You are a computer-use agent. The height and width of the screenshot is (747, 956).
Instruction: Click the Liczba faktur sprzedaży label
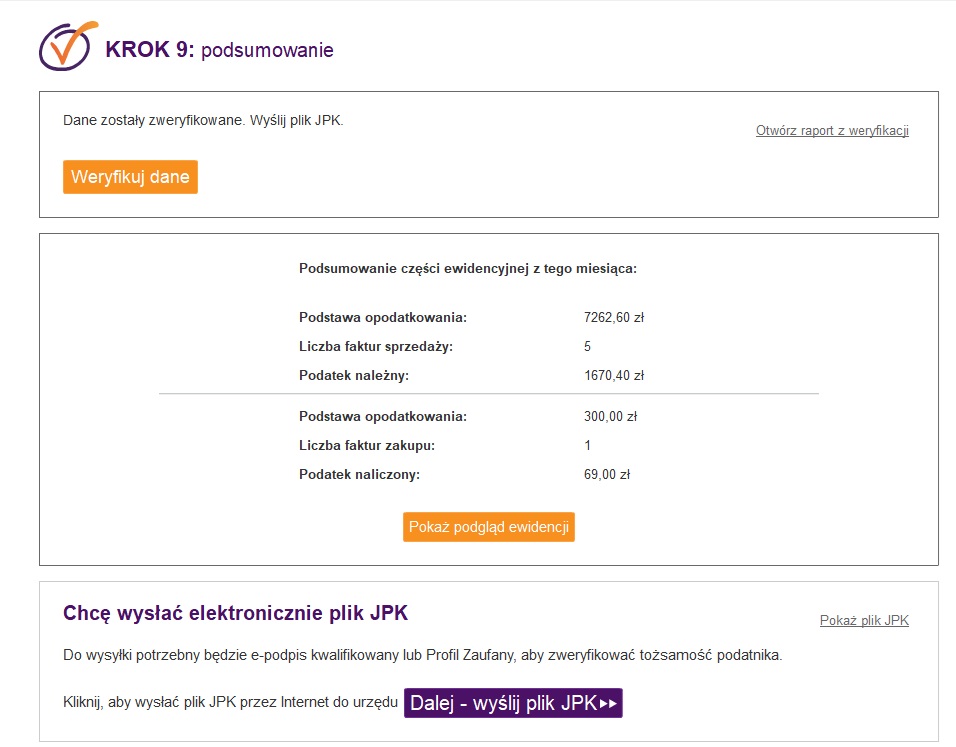[376, 347]
